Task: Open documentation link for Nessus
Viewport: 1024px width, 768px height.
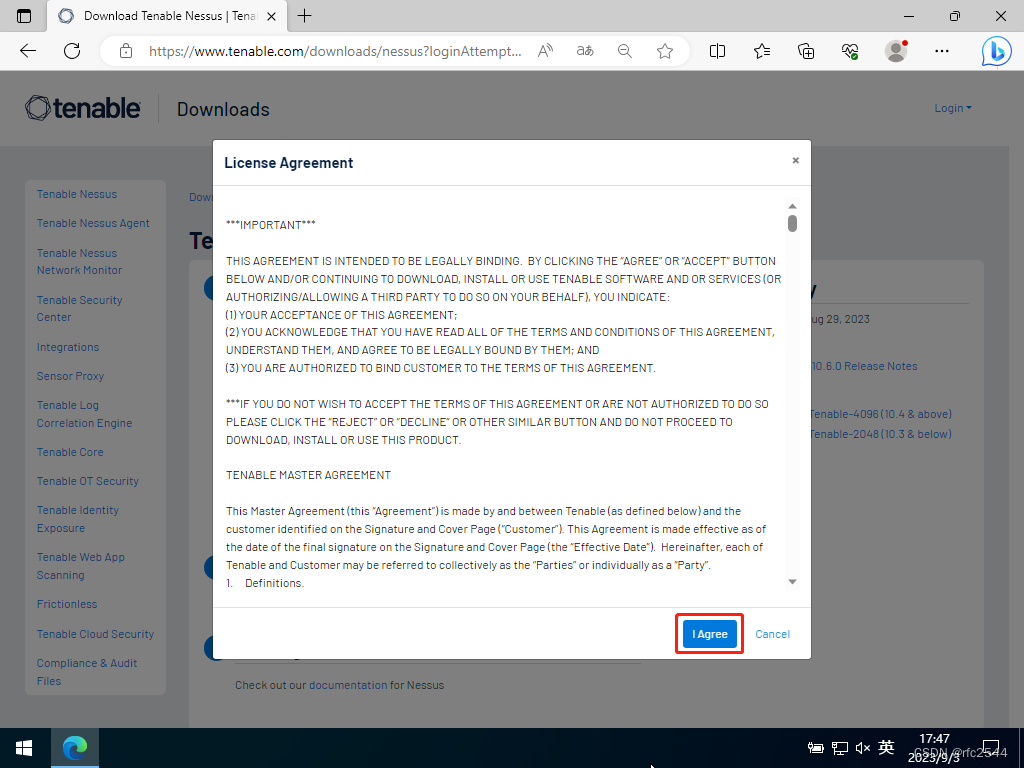Action: point(348,685)
